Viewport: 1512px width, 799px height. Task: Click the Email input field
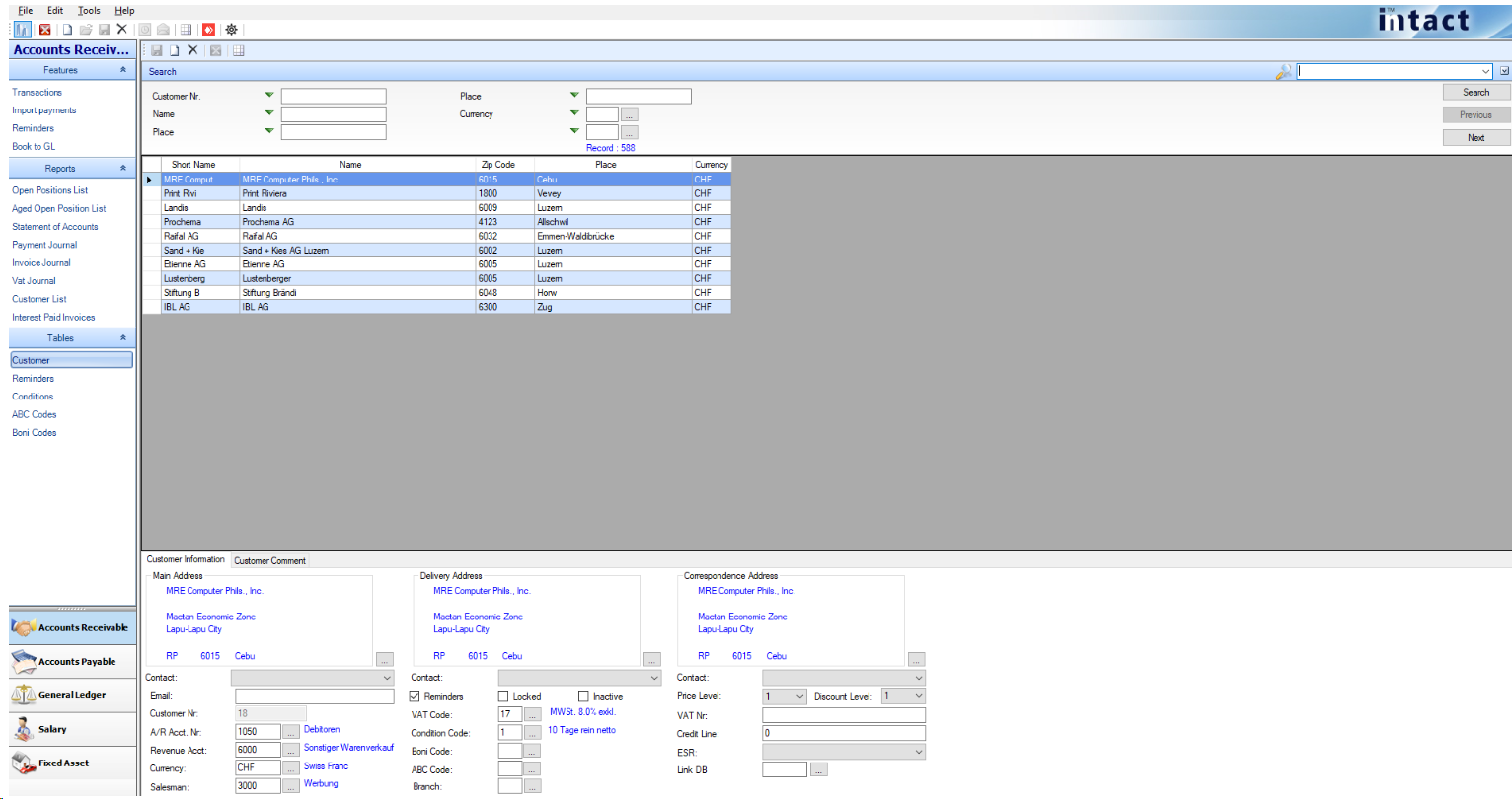pos(315,696)
